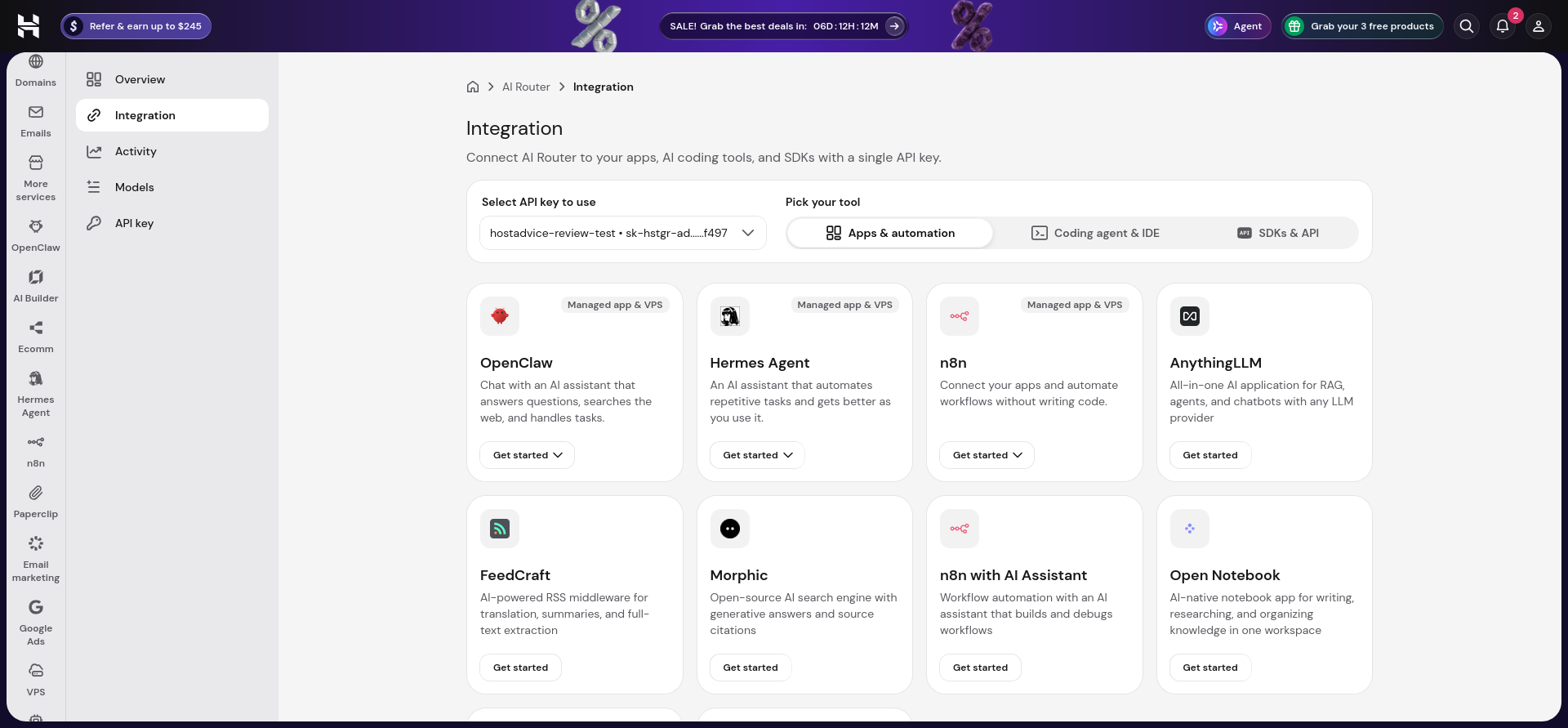The height and width of the screenshot is (728, 1568).
Task: Select Integration in AI Router menu
Action: pyautogui.click(x=172, y=115)
